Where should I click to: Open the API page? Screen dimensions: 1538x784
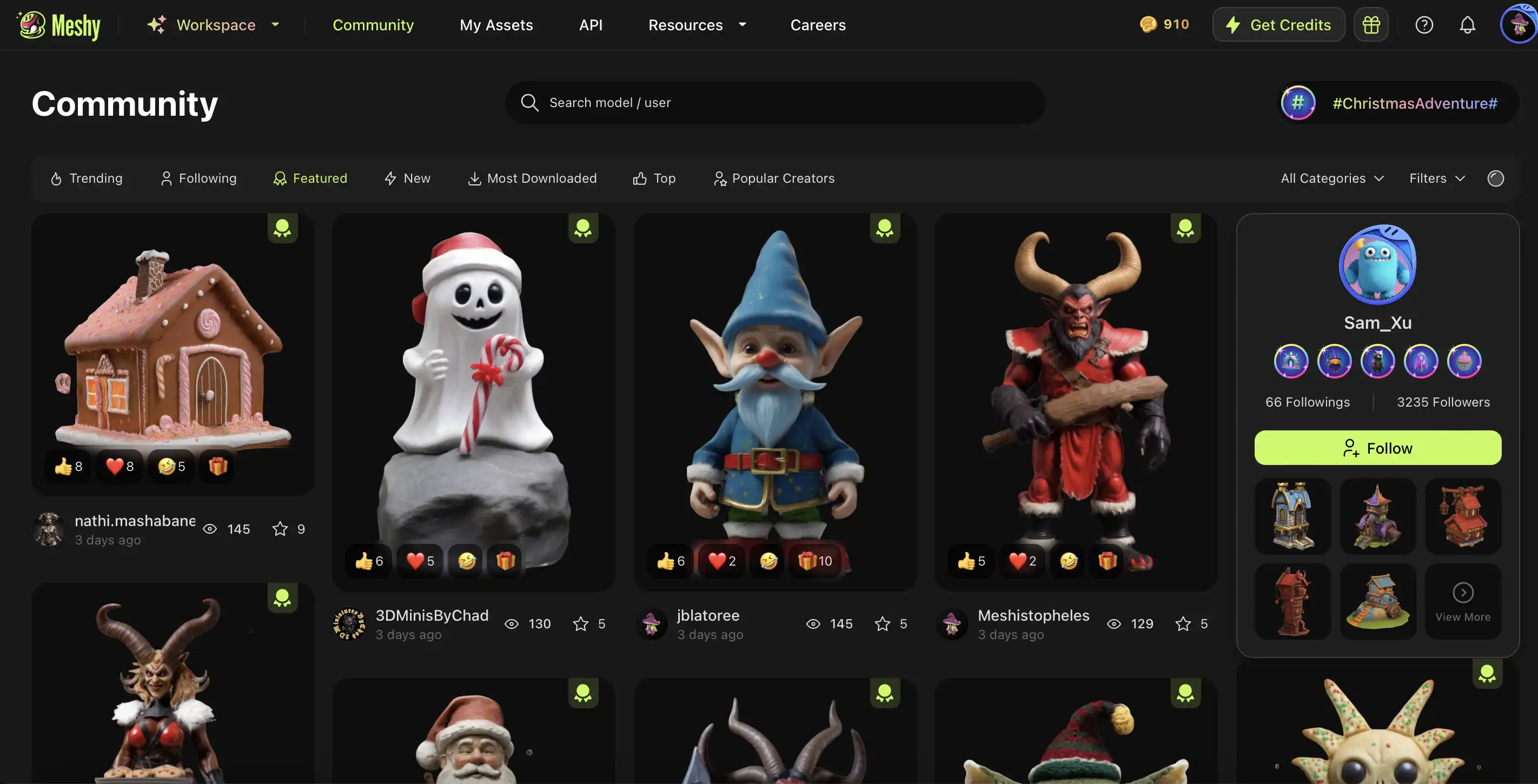tap(591, 25)
